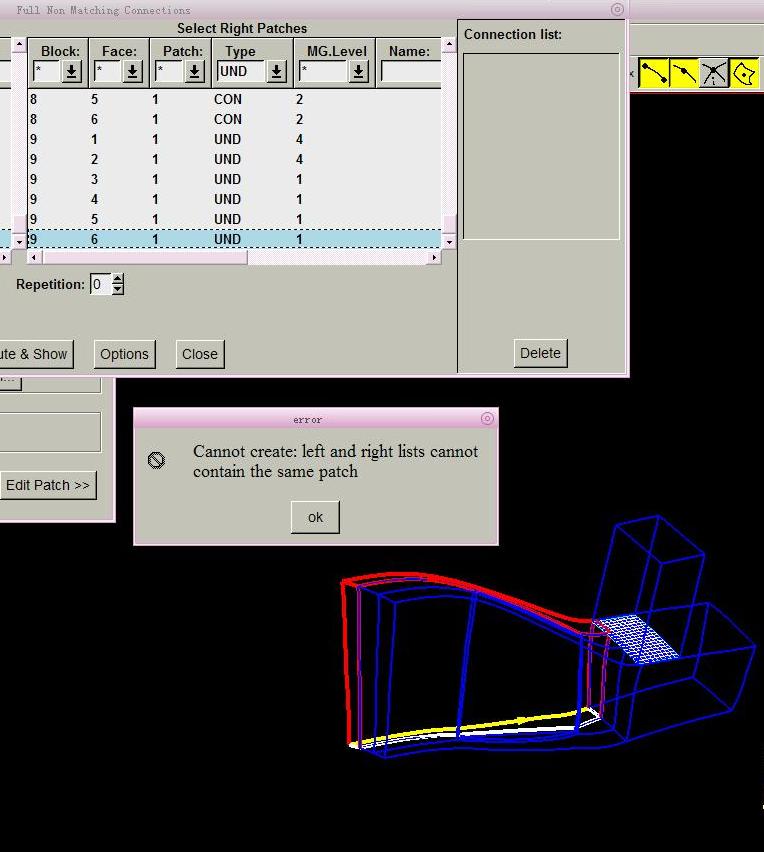764x852 pixels.
Task: Click the Full Non Matching Connections window circle icon
Action: click(x=617, y=9)
